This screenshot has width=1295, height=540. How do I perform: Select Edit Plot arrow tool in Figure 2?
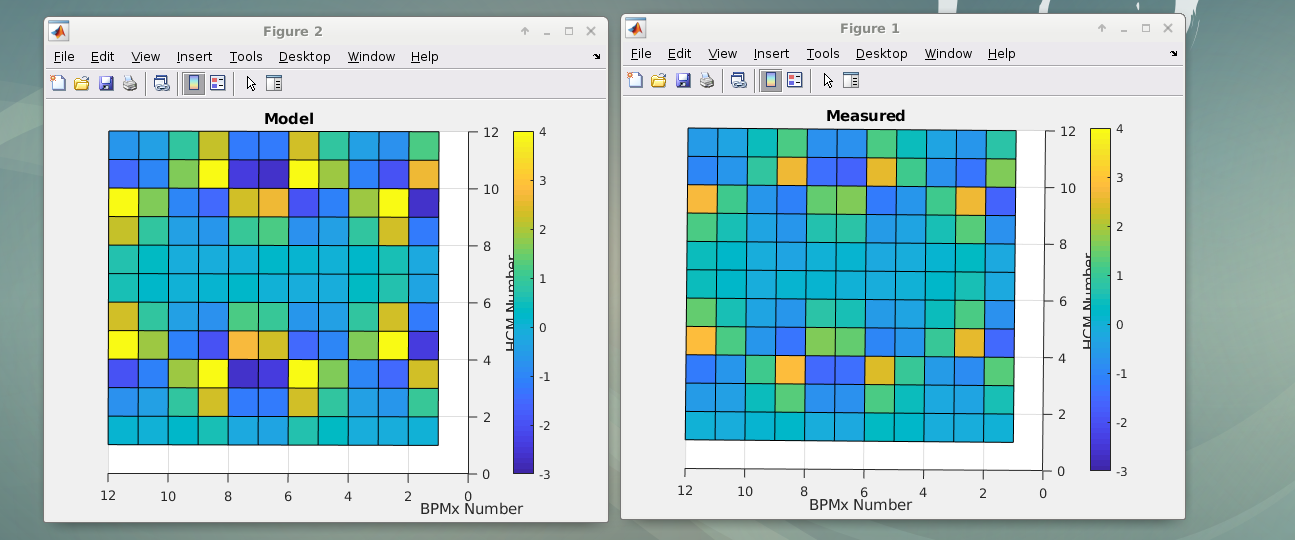[251, 84]
